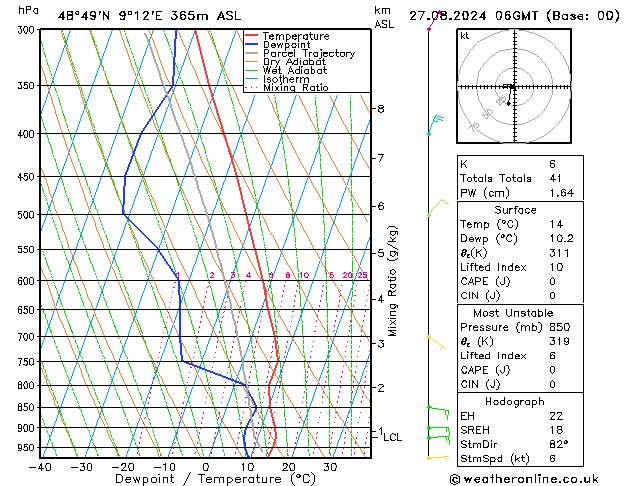The height and width of the screenshot is (486, 629).
Task: Click the surface theta-e value 311
Action: pos(560,253)
